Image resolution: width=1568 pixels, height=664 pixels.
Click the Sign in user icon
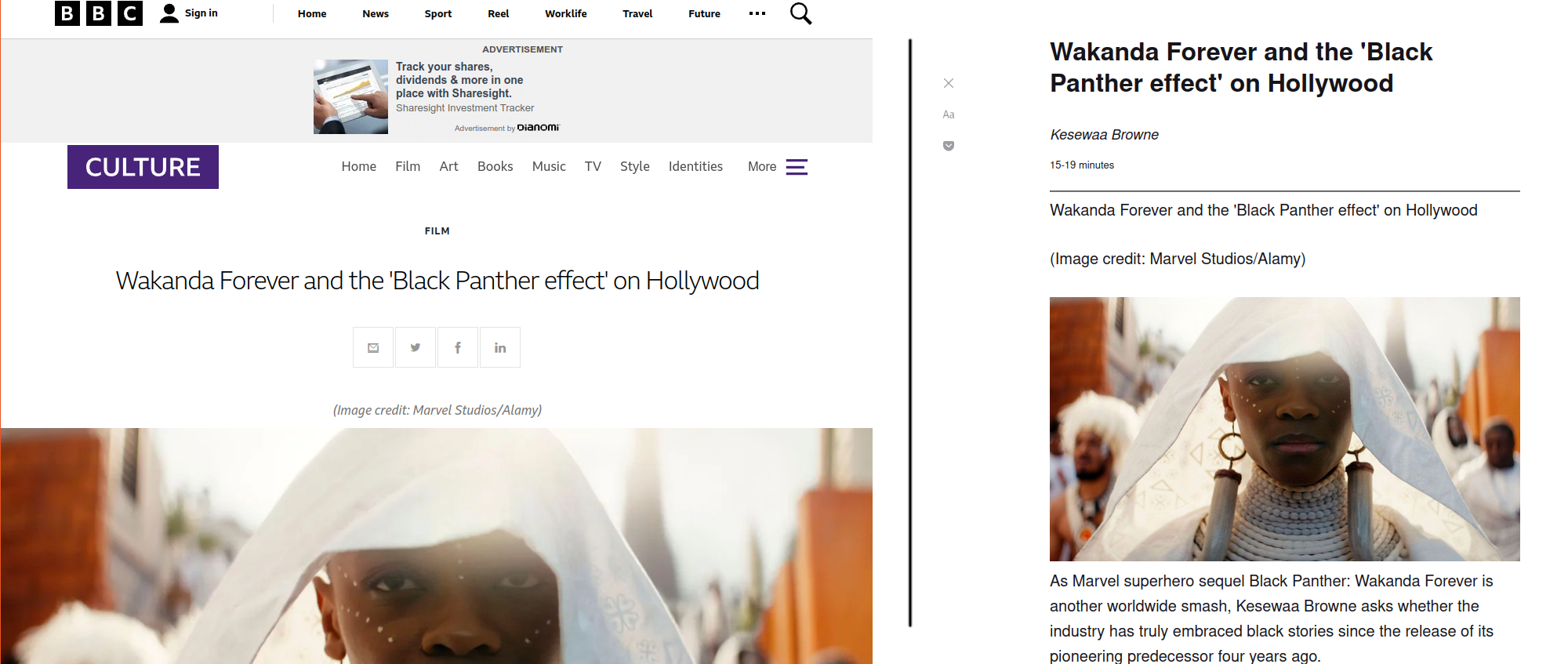click(169, 13)
